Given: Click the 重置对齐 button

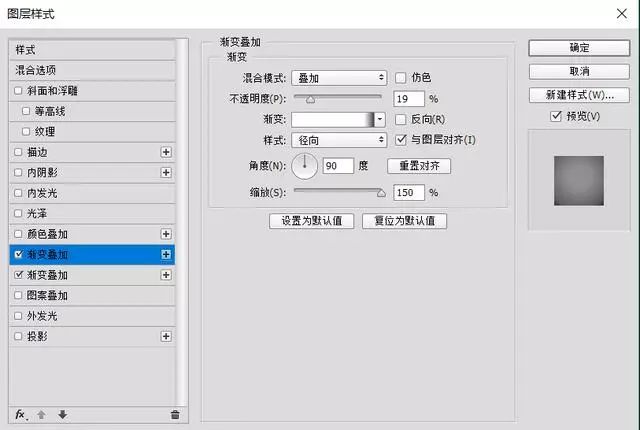Looking at the screenshot, I should click(419, 166).
